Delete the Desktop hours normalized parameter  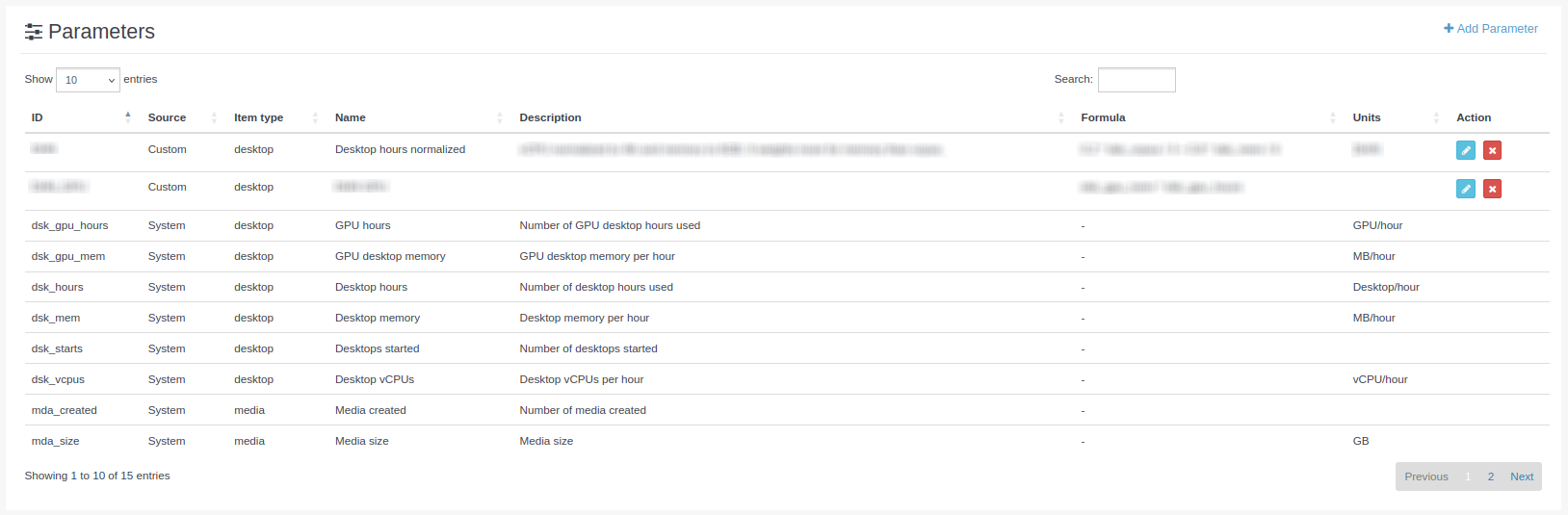click(1492, 150)
